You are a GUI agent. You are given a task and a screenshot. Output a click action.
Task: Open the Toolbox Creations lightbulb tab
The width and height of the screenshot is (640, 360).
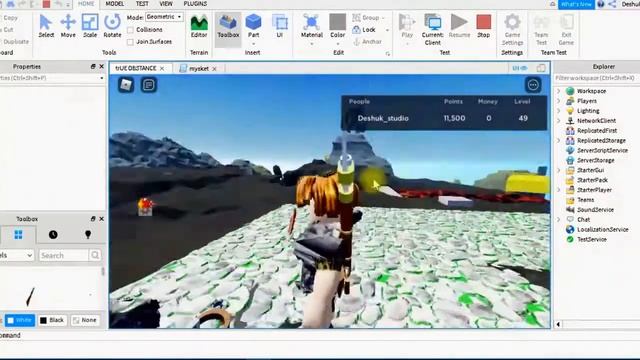click(x=88, y=235)
